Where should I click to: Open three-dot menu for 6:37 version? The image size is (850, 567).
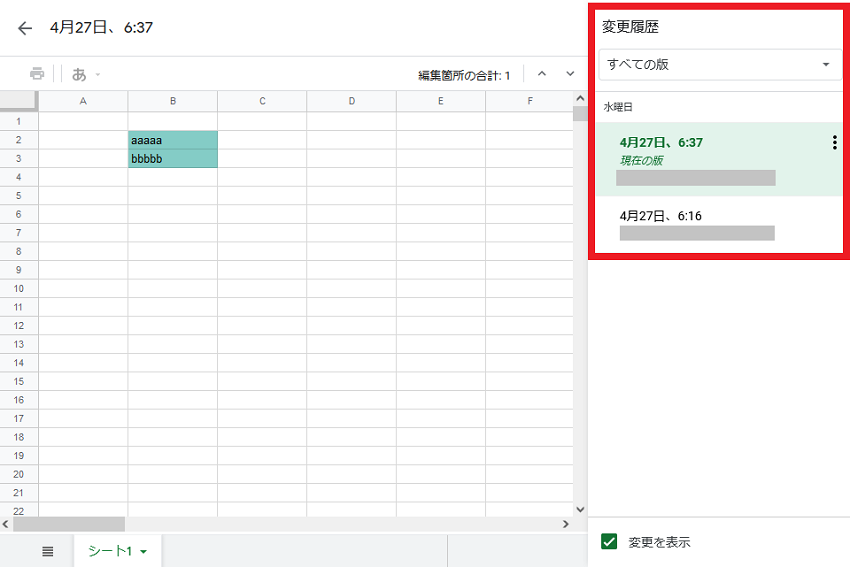(x=834, y=143)
